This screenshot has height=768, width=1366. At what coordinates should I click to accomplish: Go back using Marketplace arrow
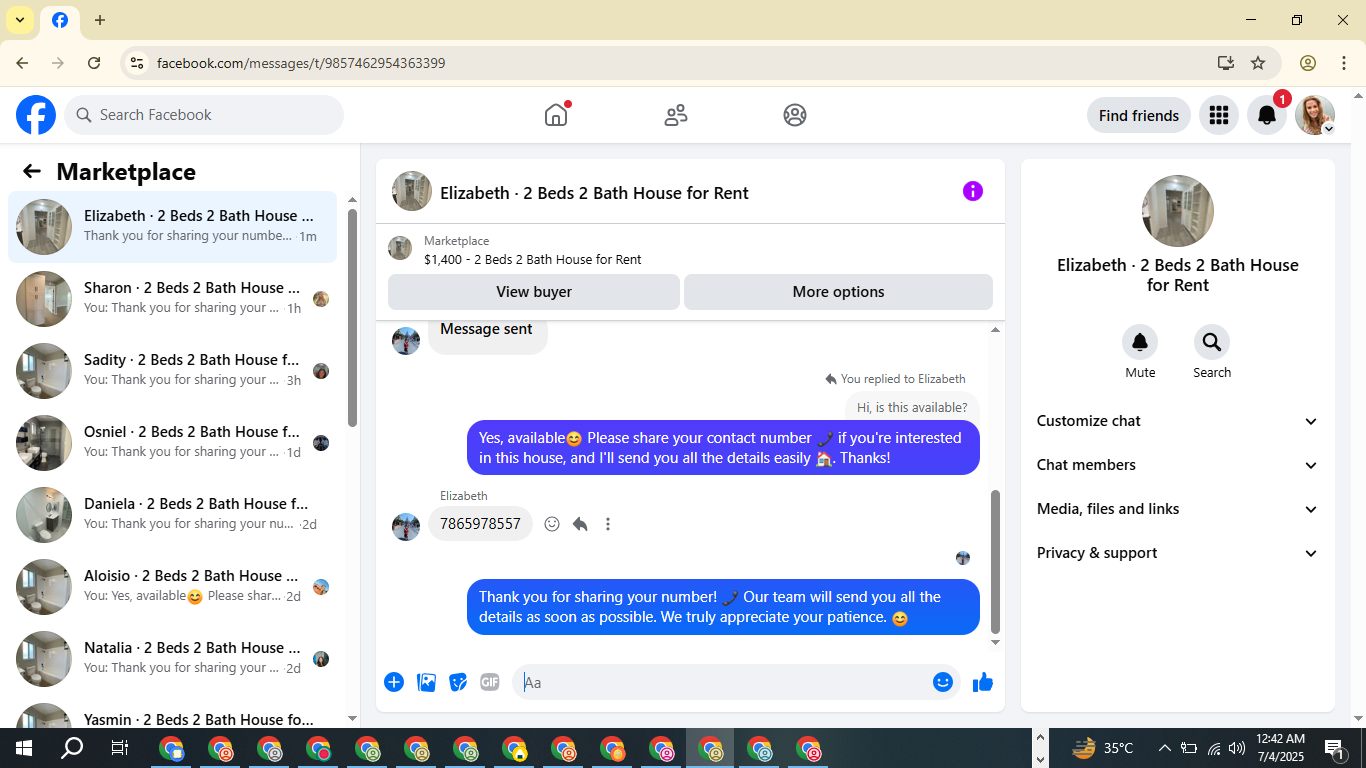click(x=32, y=171)
